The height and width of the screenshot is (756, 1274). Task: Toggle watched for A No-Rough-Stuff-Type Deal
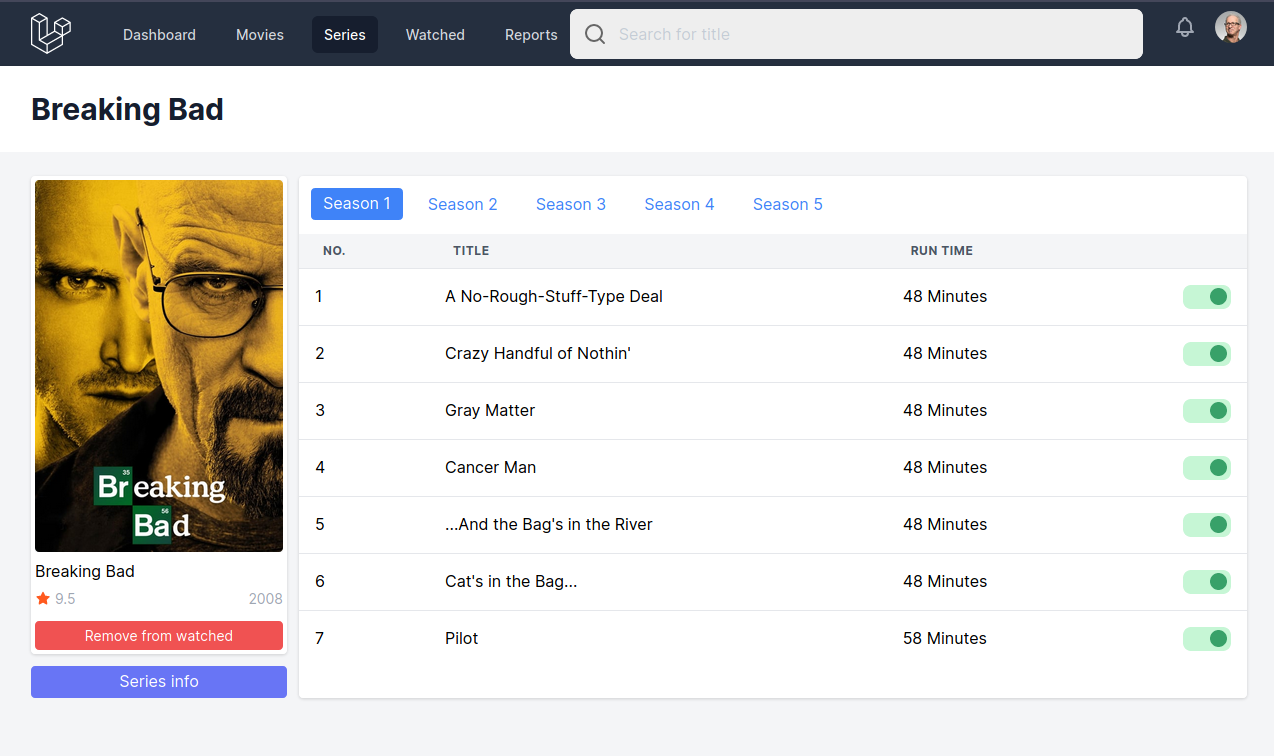coord(1207,297)
